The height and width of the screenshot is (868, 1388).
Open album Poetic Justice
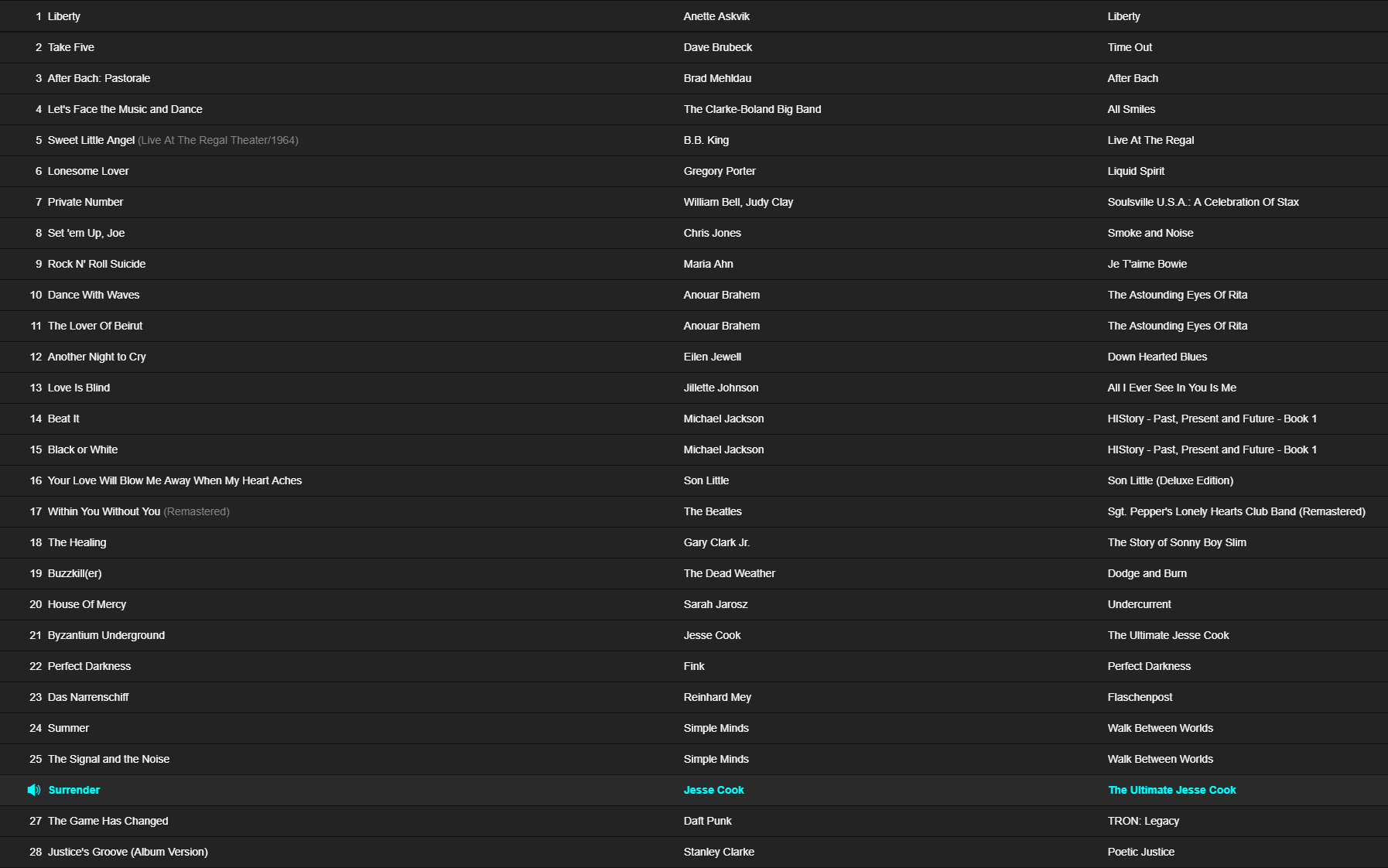1140,852
